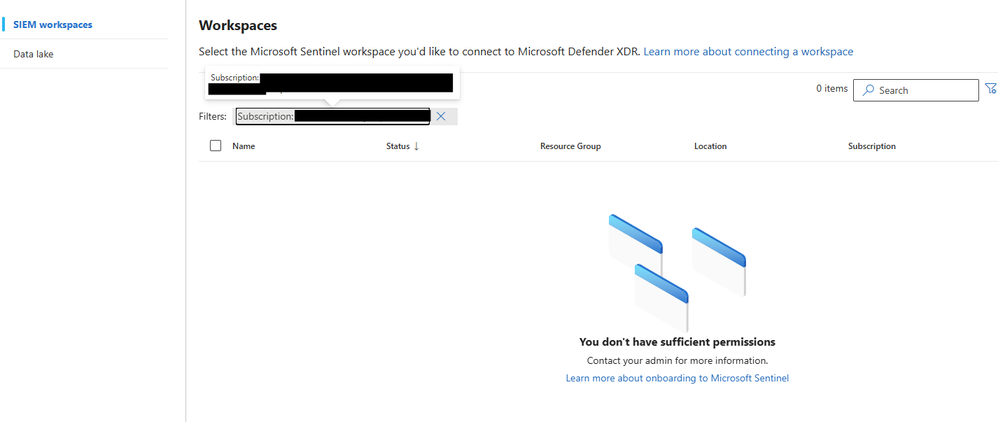Open the SIEM workspaces section

[53, 25]
